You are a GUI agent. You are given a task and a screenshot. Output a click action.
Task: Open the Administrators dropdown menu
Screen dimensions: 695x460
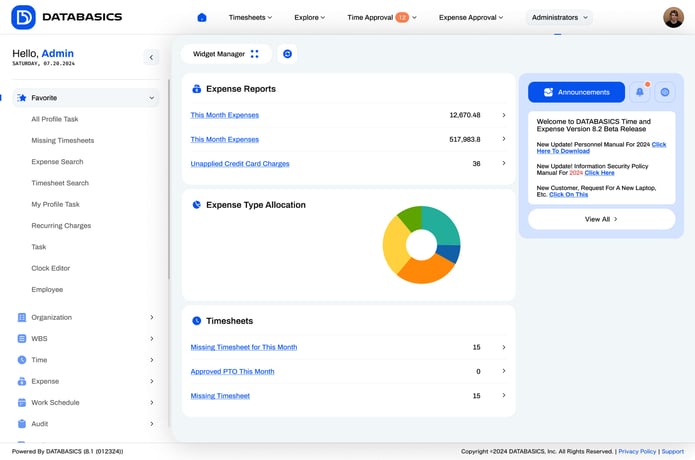pos(558,17)
